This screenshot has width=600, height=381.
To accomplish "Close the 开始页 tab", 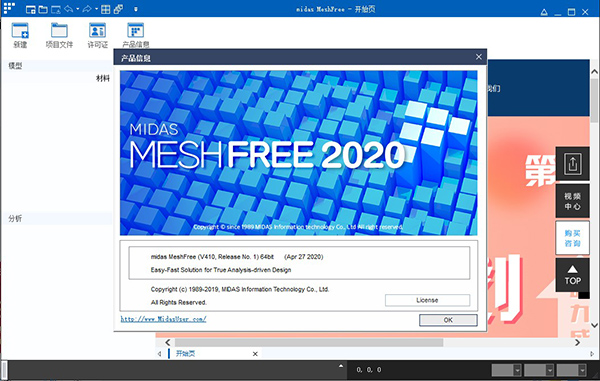I will (x=255, y=354).
